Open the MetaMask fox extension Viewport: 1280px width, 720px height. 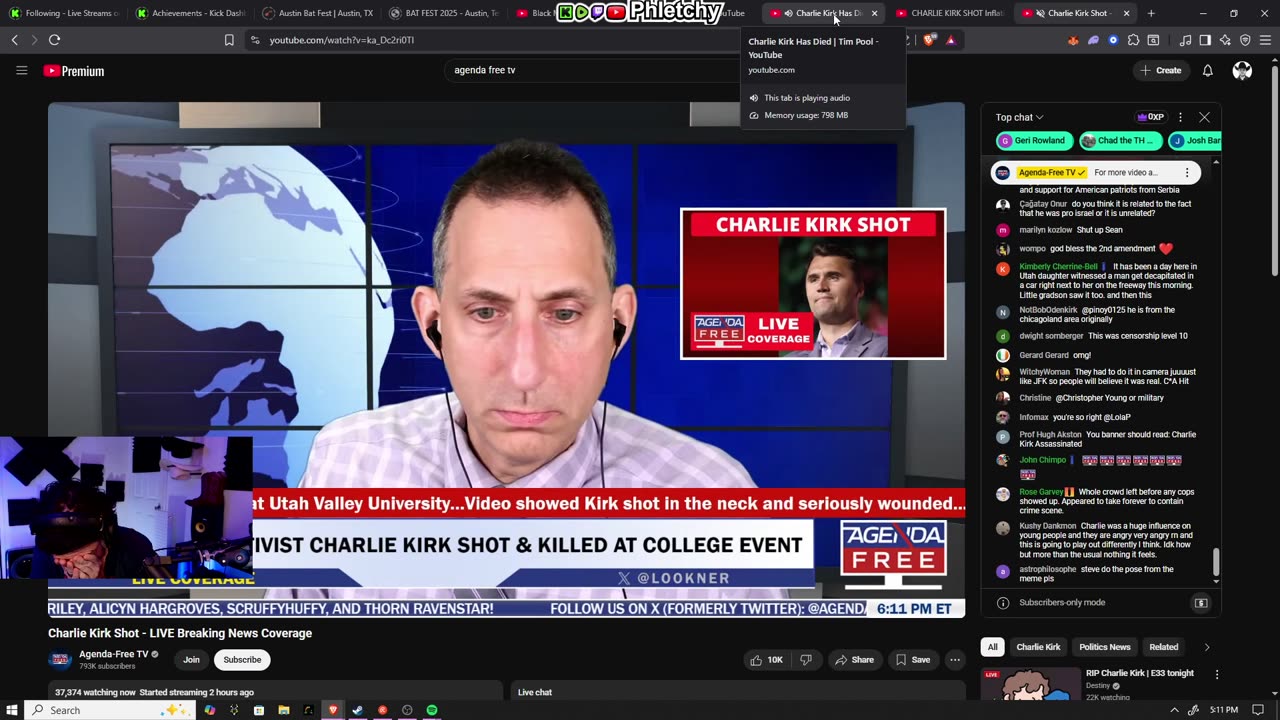click(1073, 40)
